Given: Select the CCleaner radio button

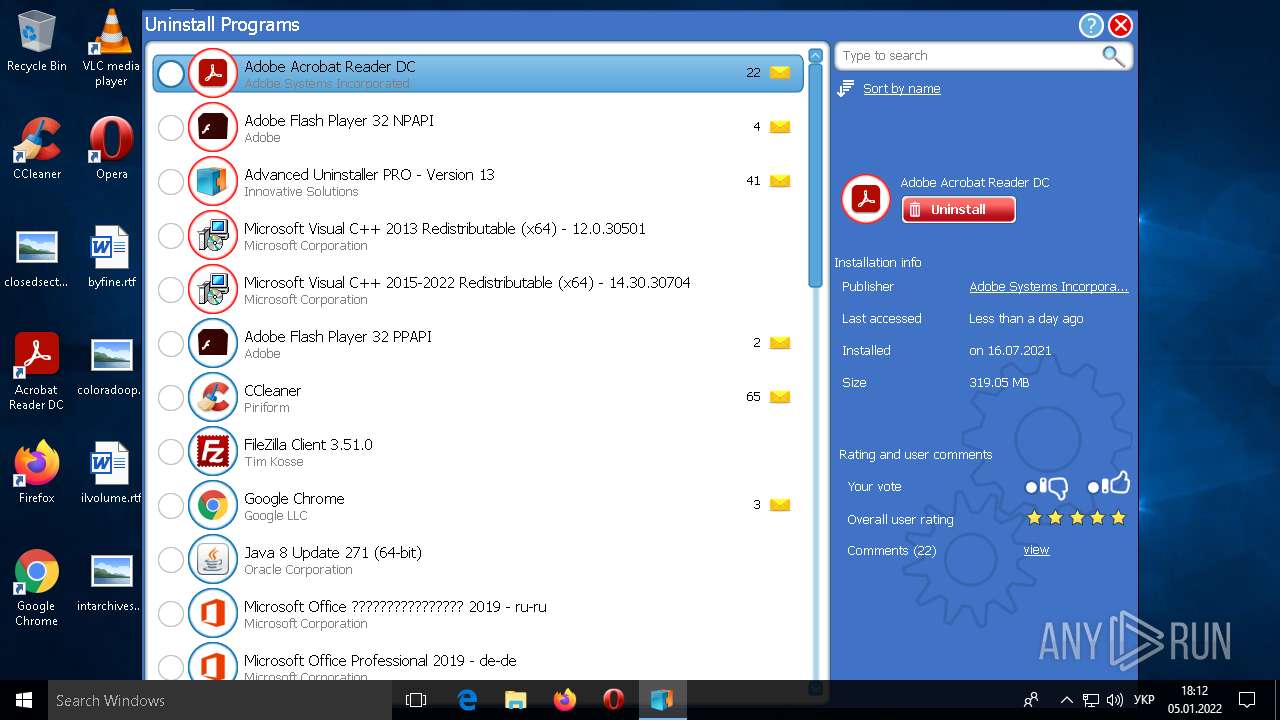Looking at the screenshot, I should point(171,397).
